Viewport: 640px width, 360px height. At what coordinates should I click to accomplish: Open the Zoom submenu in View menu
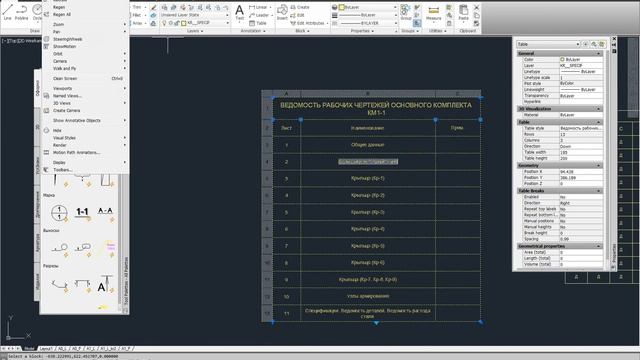pos(86,24)
